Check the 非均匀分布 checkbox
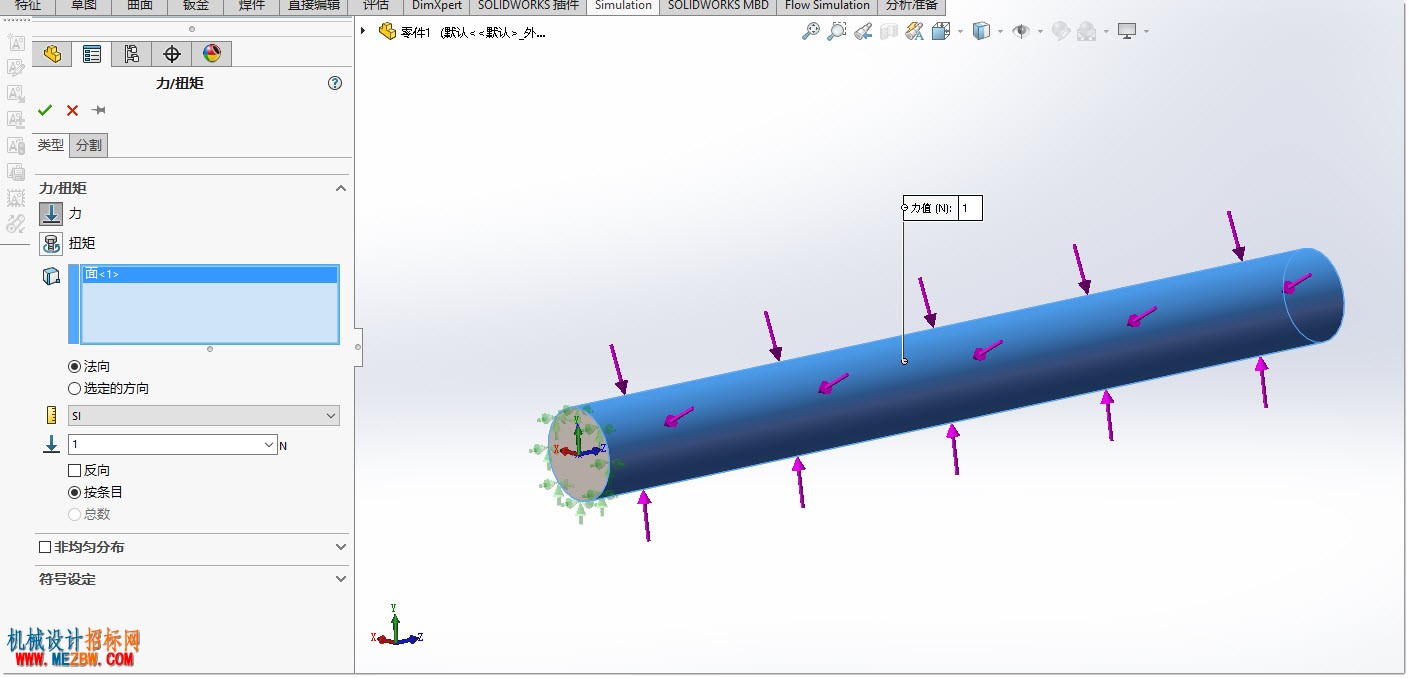 click(x=44, y=547)
